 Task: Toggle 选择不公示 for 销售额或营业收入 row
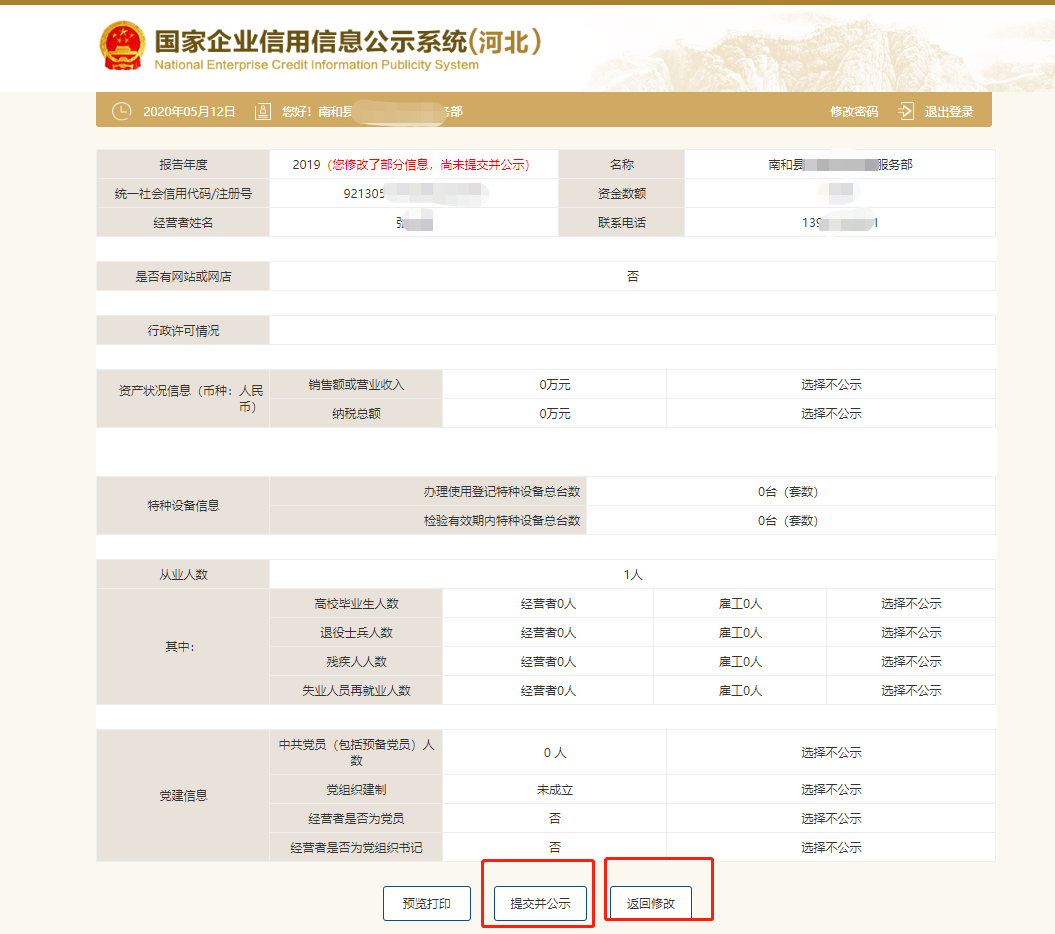point(910,383)
